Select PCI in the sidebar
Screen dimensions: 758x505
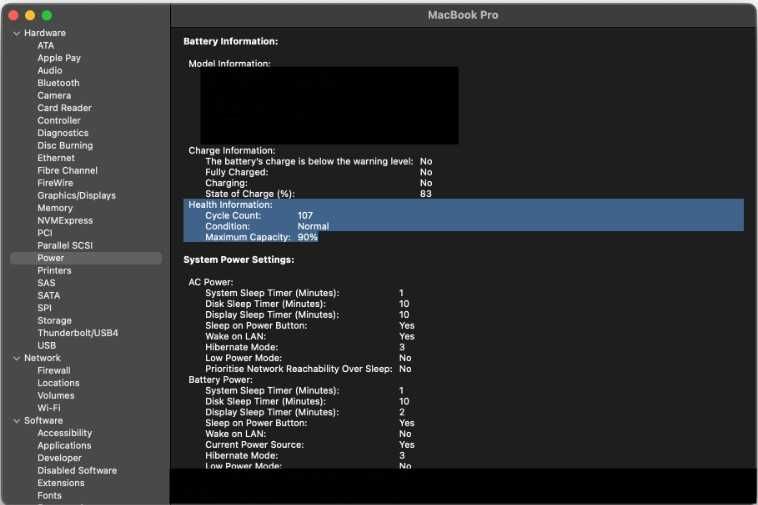(x=44, y=233)
